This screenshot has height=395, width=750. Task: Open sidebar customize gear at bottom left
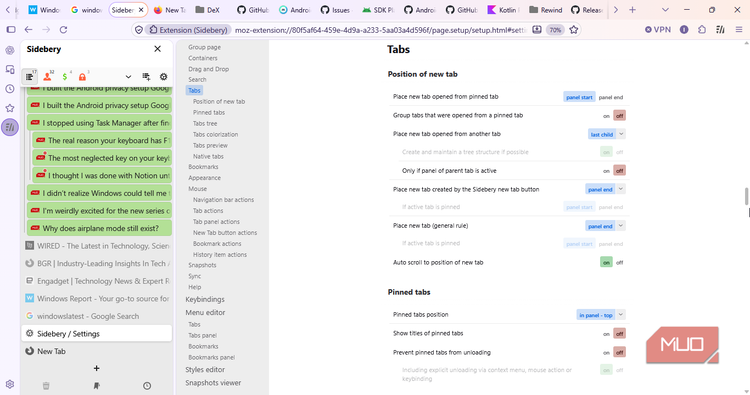point(10,384)
